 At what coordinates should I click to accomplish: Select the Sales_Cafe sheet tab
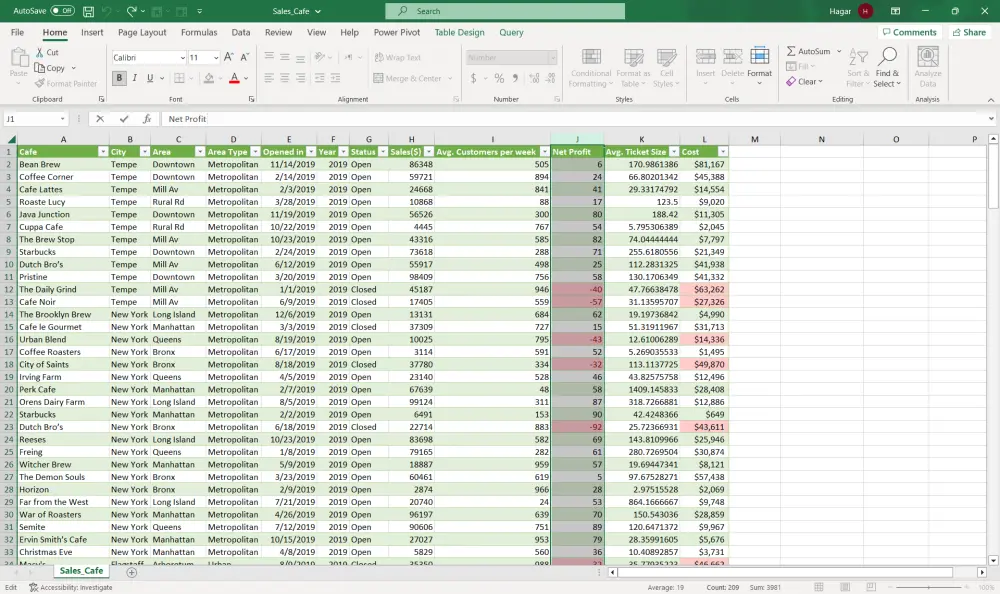pyautogui.click(x=81, y=571)
